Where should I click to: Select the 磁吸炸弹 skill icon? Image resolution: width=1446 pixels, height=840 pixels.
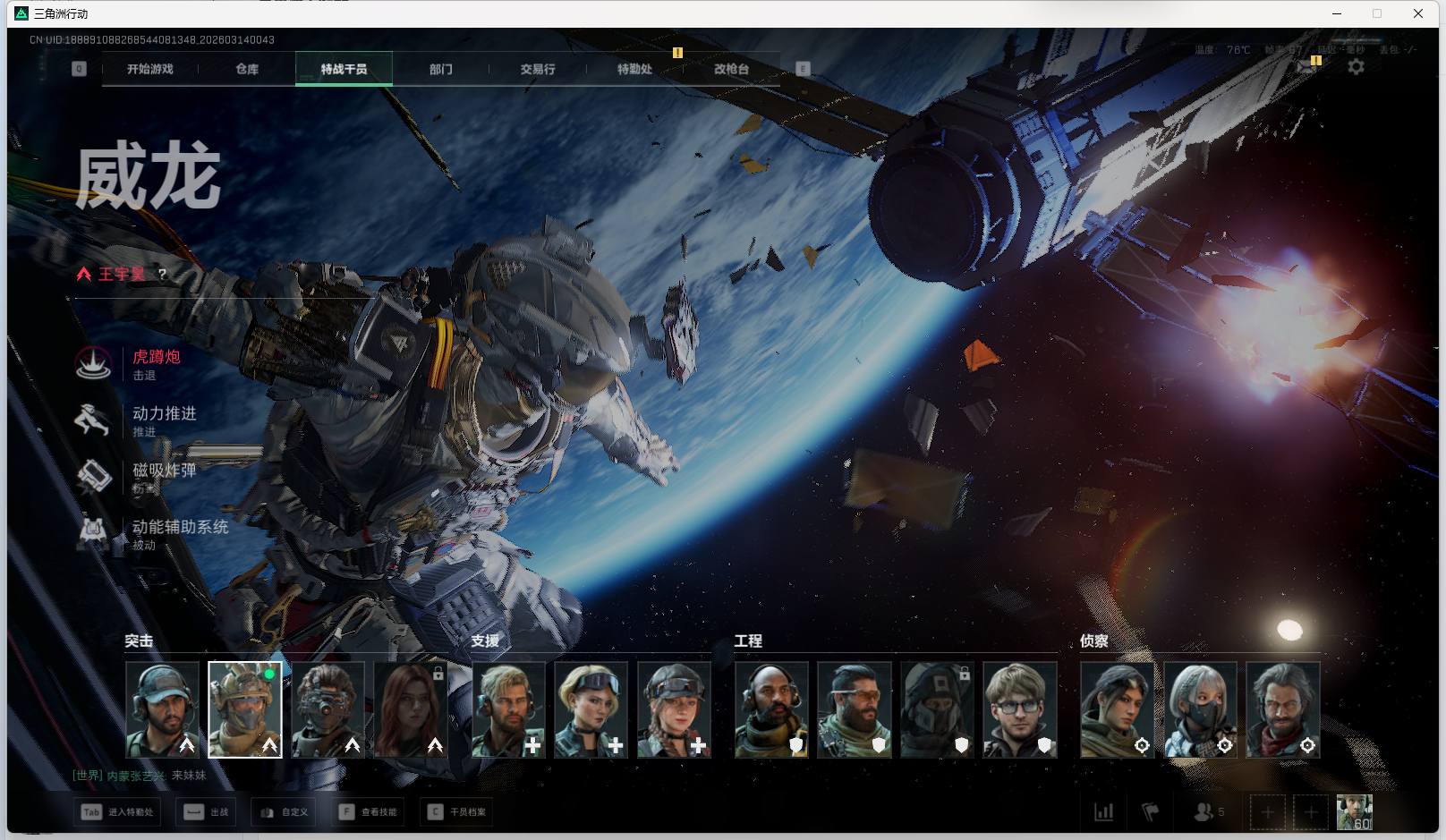pos(93,477)
